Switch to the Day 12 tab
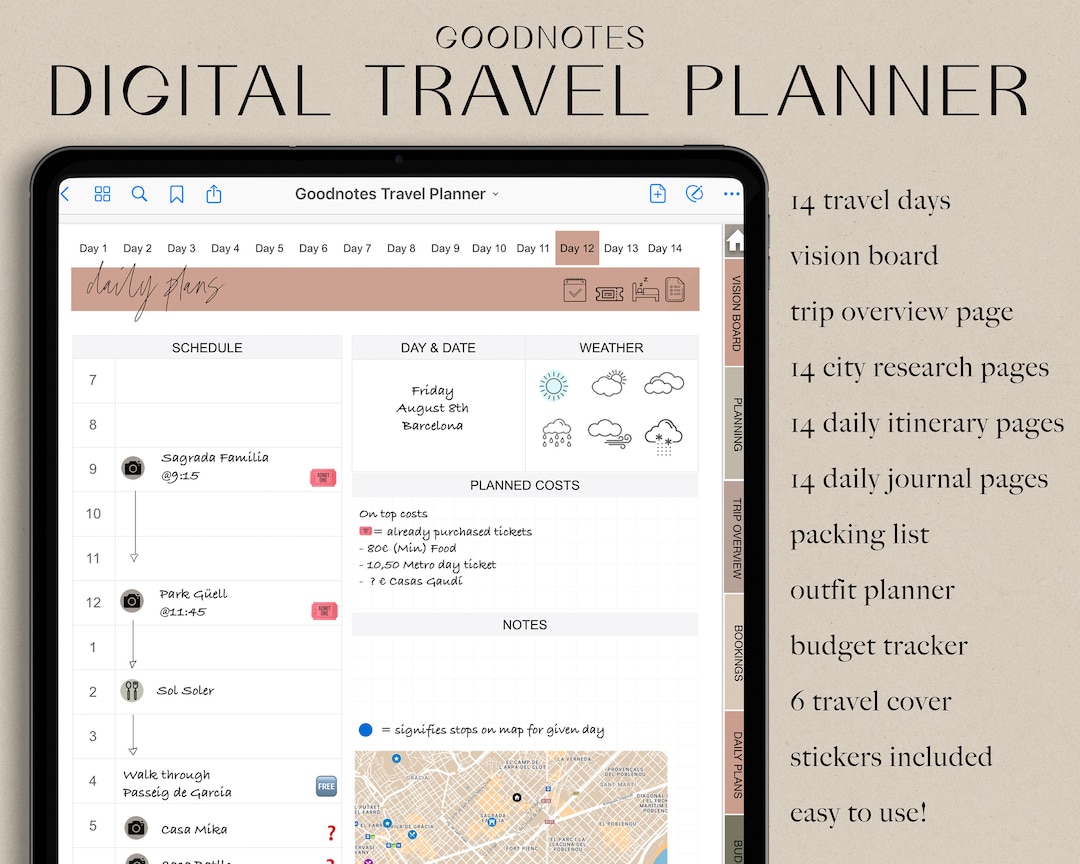Screen dimensions: 1080x864 (x=577, y=248)
